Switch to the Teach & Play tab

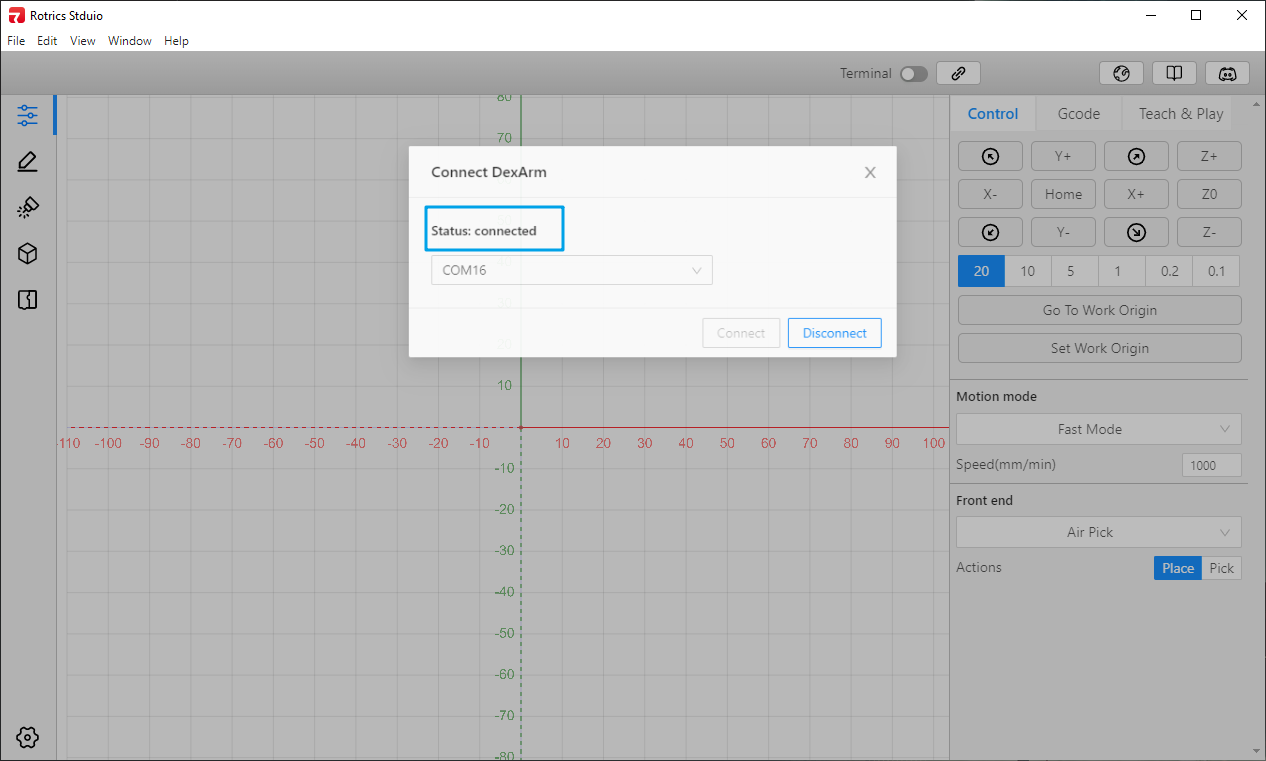click(1181, 114)
